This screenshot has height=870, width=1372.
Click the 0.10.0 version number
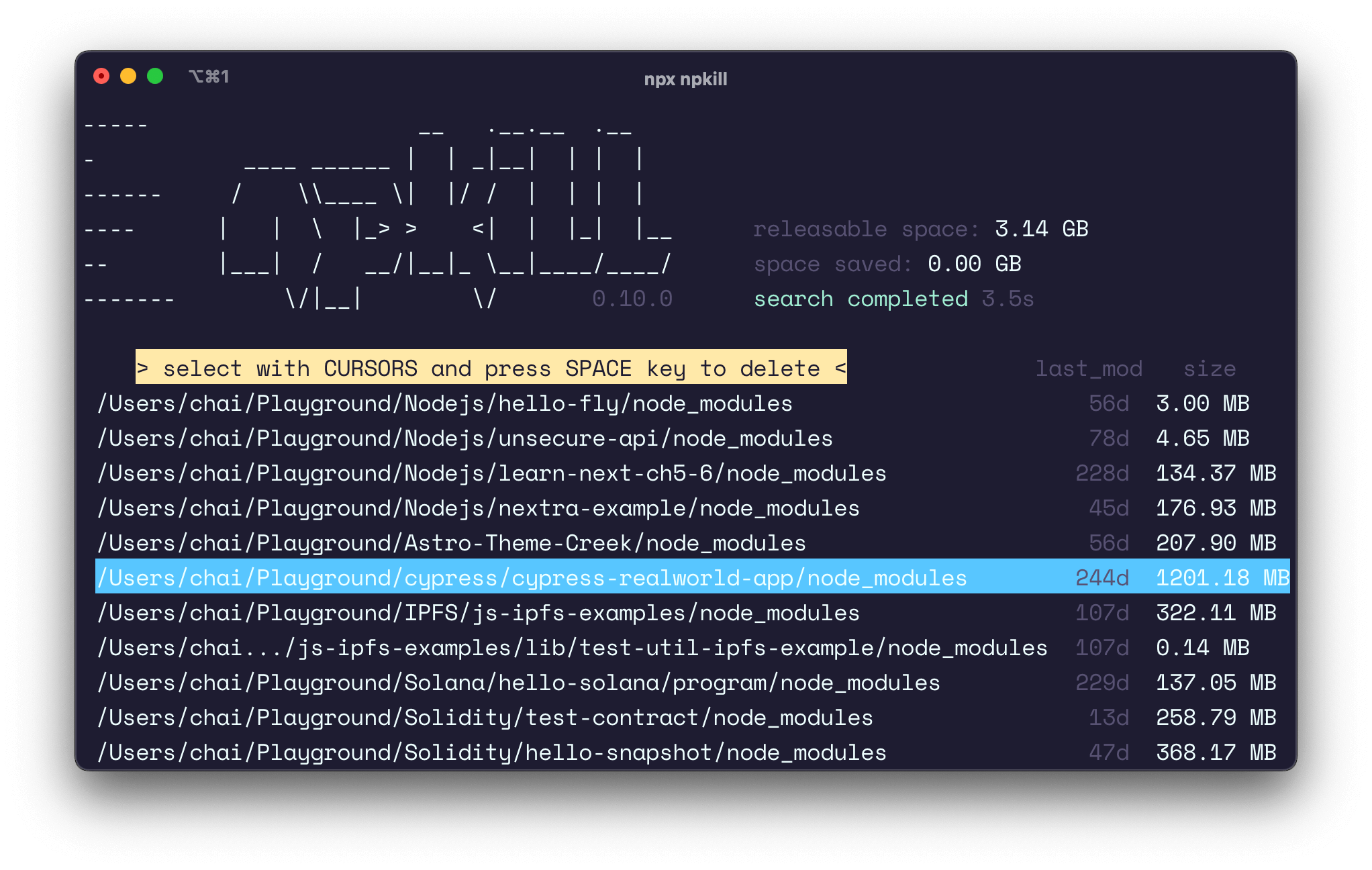632,299
